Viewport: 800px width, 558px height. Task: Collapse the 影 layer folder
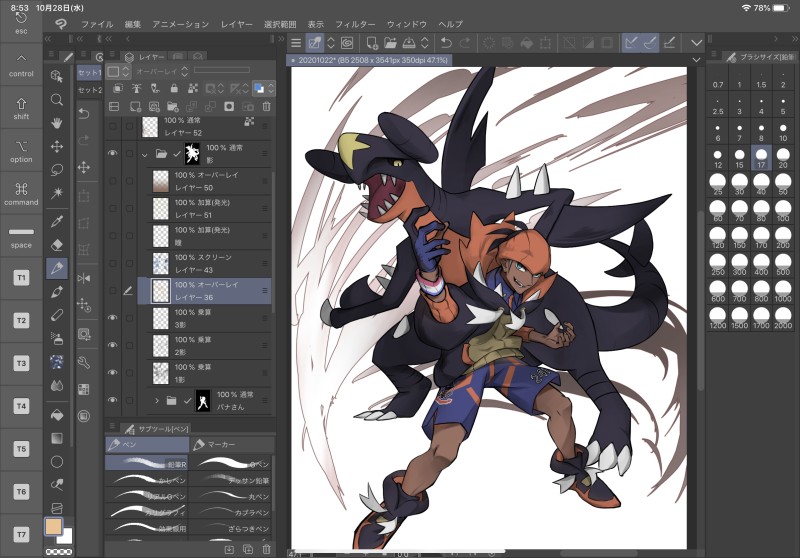(x=145, y=154)
